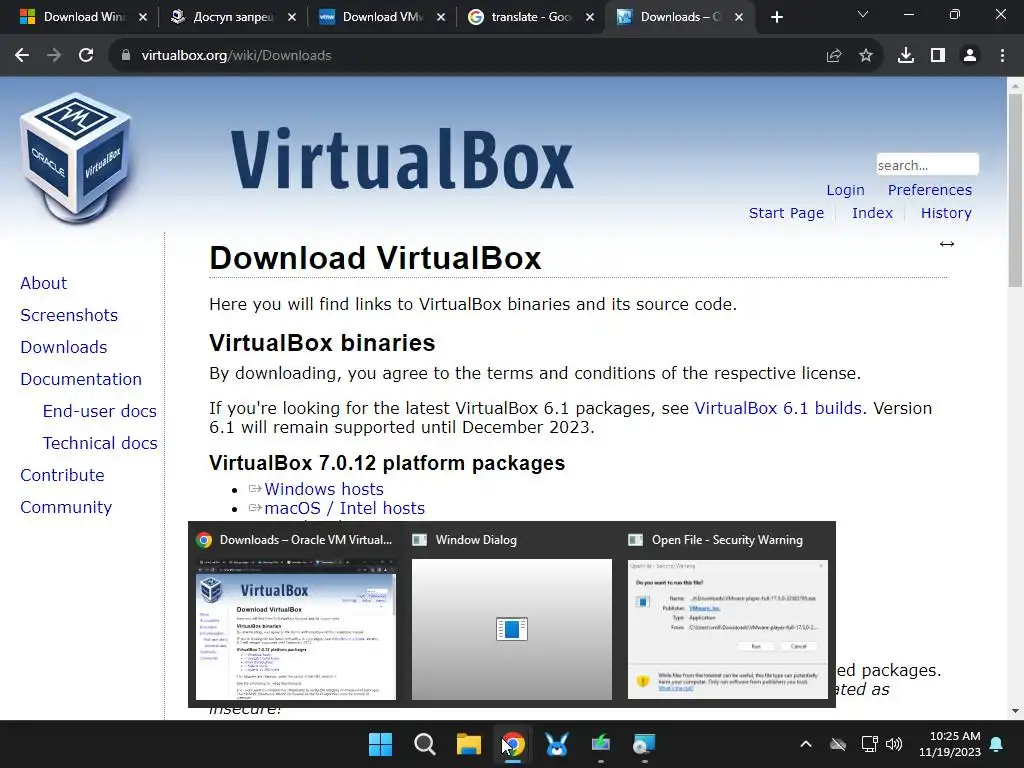The image size is (1024, 768).
Task: Close the Download Windows tab
Action: 143,17
